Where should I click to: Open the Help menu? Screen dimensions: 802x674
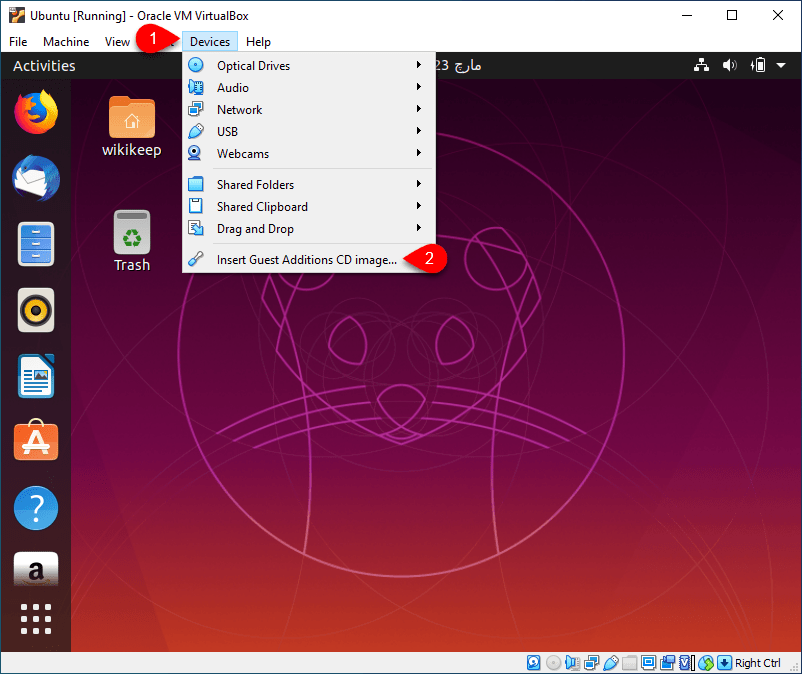258,41
